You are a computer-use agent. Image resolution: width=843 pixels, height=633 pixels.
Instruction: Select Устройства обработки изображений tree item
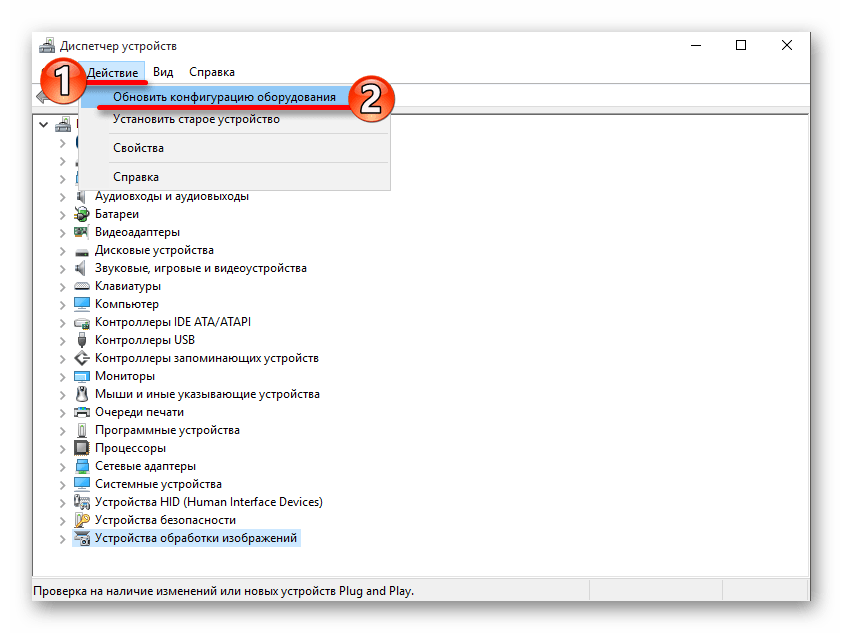tap(196, 538)
